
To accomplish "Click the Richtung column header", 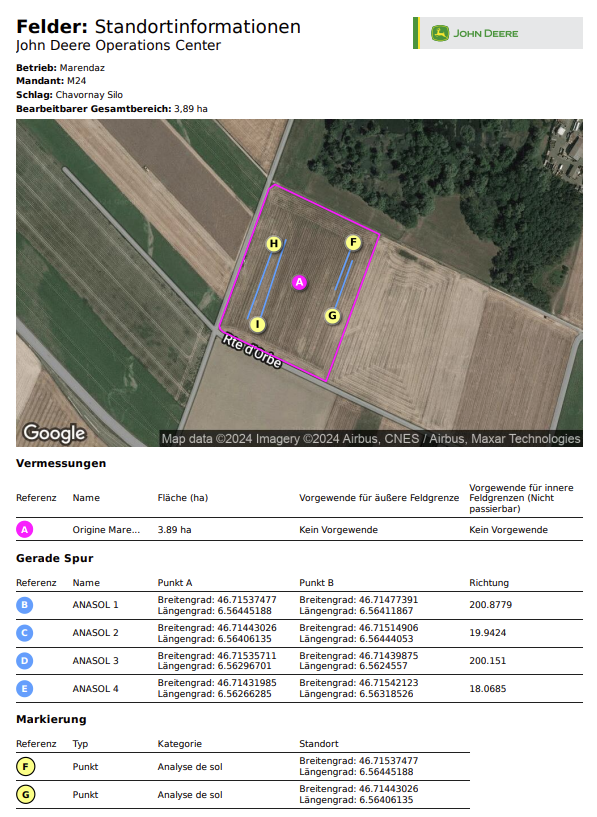I will [x=489, y=583].
